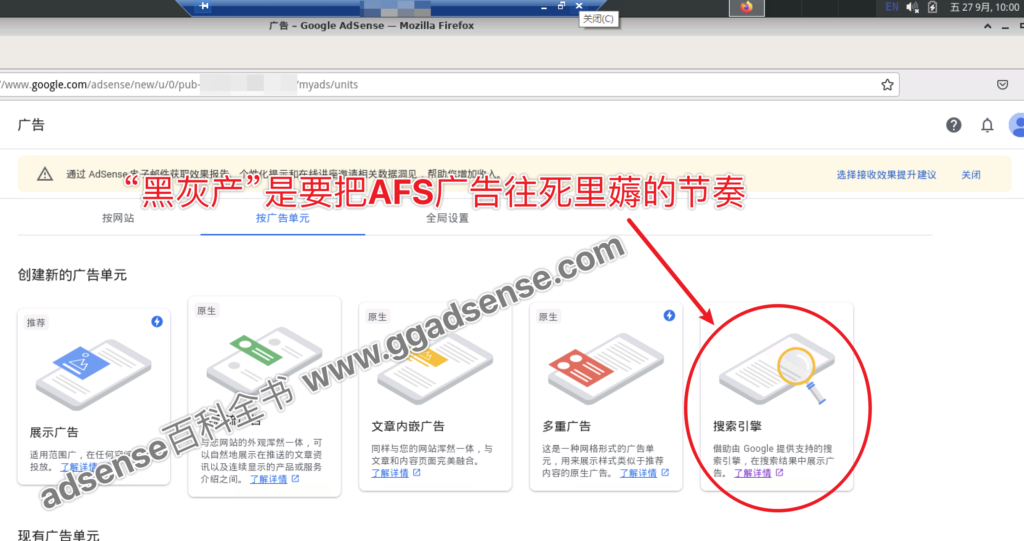The image size is (1024, 541).
Task: Select the 搜索引擎 magnifier illustration
Action: point(776,368)
